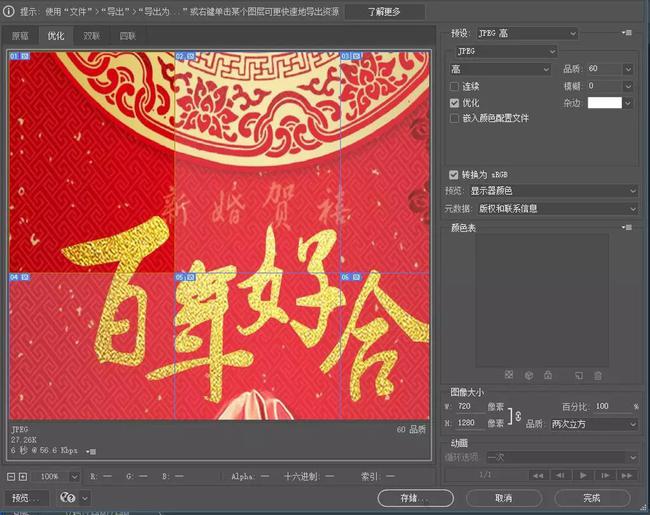Open the download speed menu icon
Screen dimensions: 650x515
(x=92, y=451)
